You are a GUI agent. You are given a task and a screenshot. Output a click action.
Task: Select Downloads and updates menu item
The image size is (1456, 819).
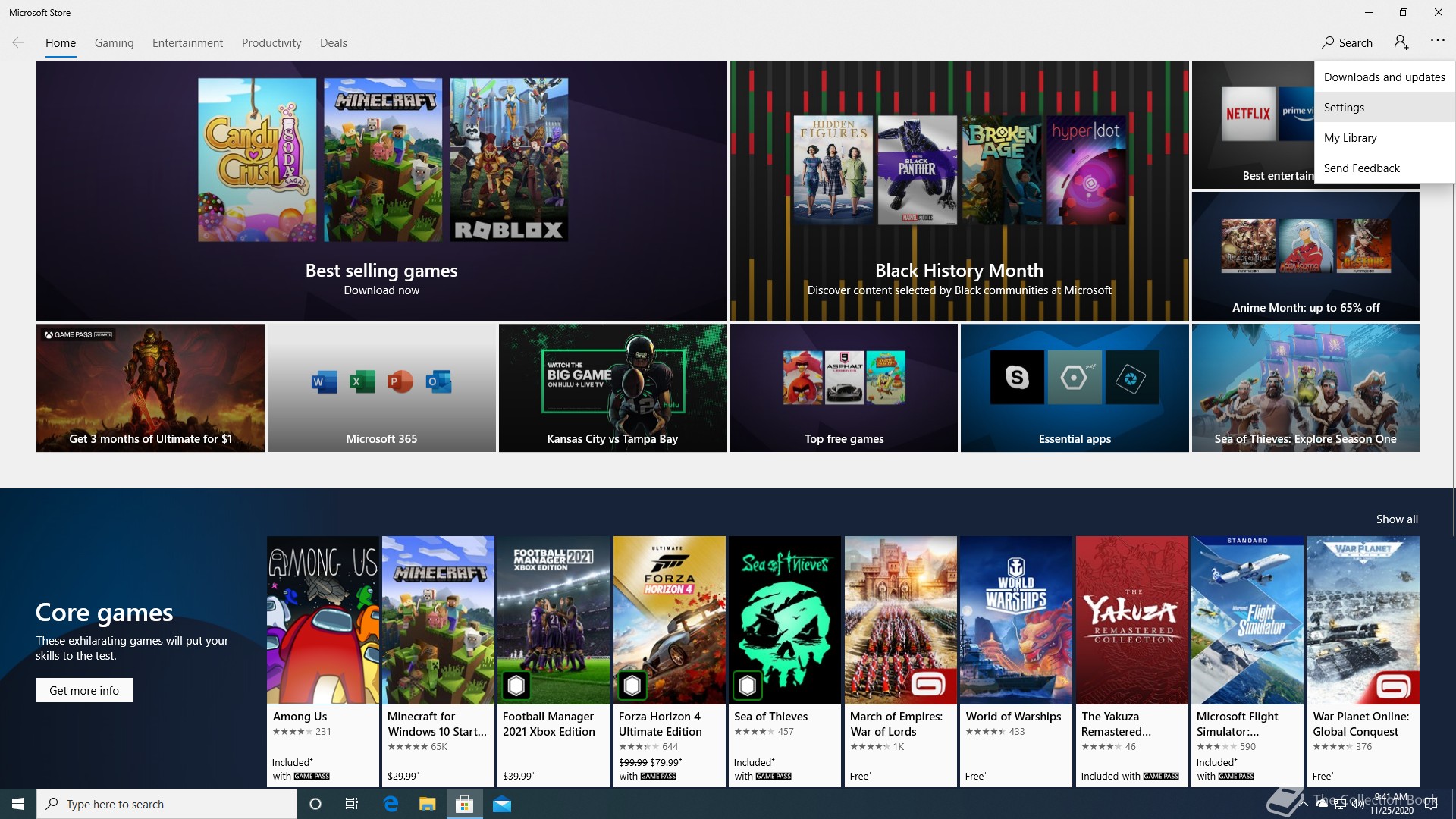(1385, 77)
